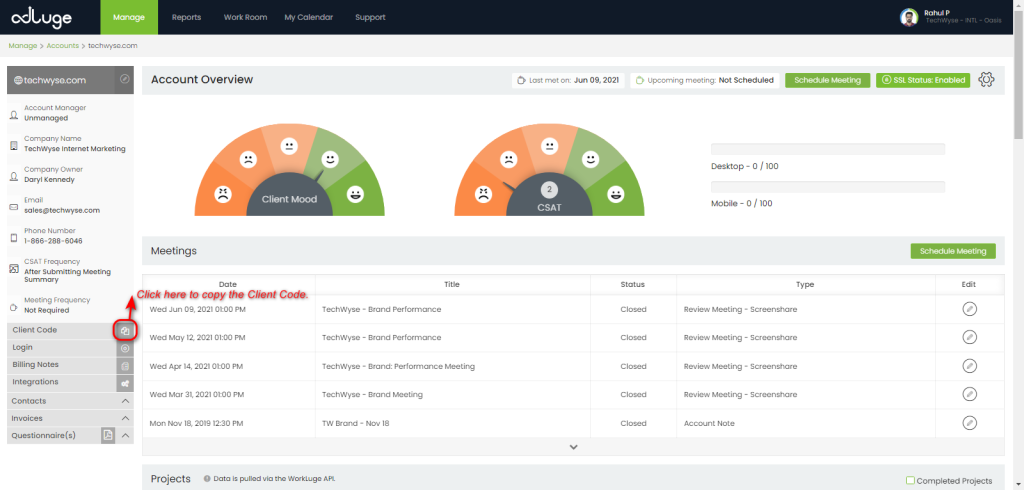This screenshot has width=1024, height=490.
Task: Collapse the Invoices section
Action: 125,418
